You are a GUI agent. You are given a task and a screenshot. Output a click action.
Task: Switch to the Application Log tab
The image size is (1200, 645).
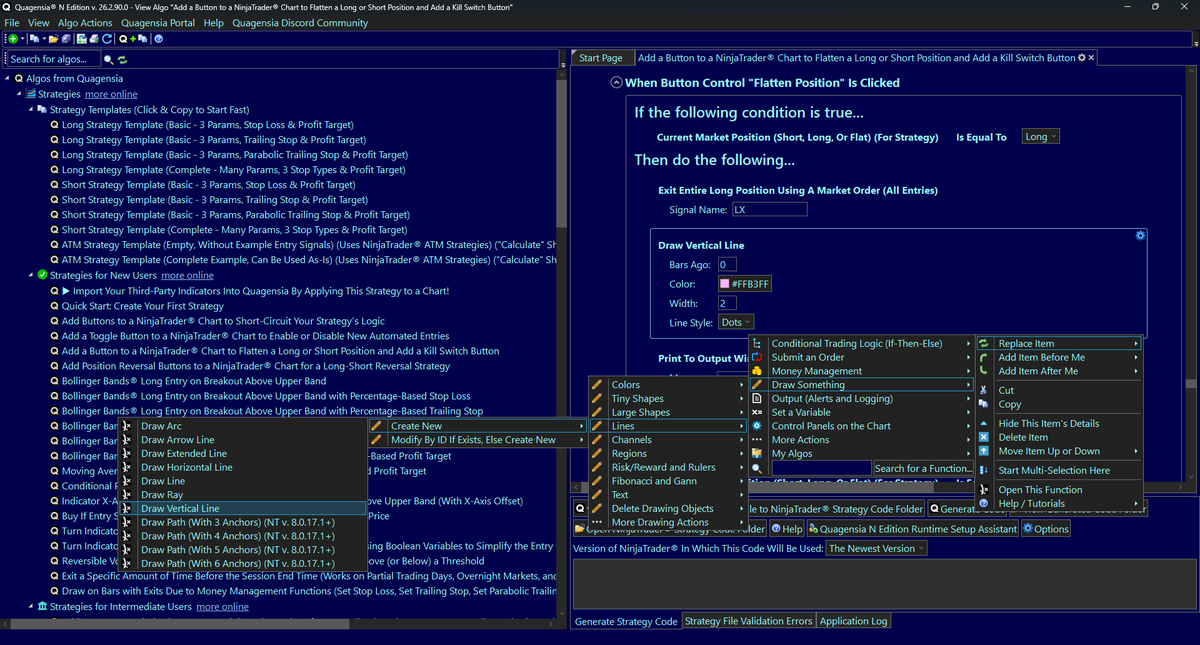pyautogui.click(x=853, y=621)
